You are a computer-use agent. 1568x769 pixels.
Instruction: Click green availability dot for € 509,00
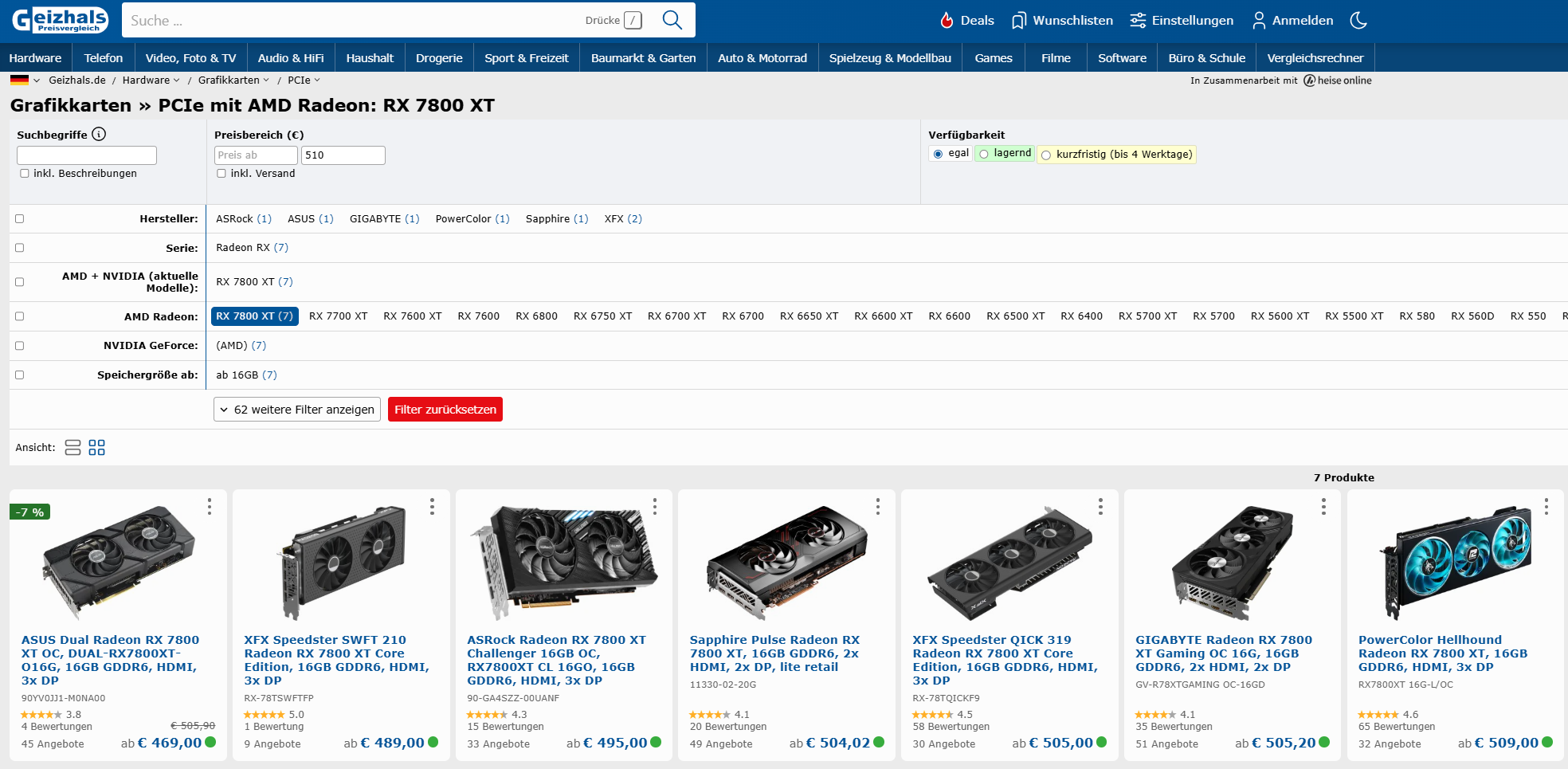point(1547,742)
